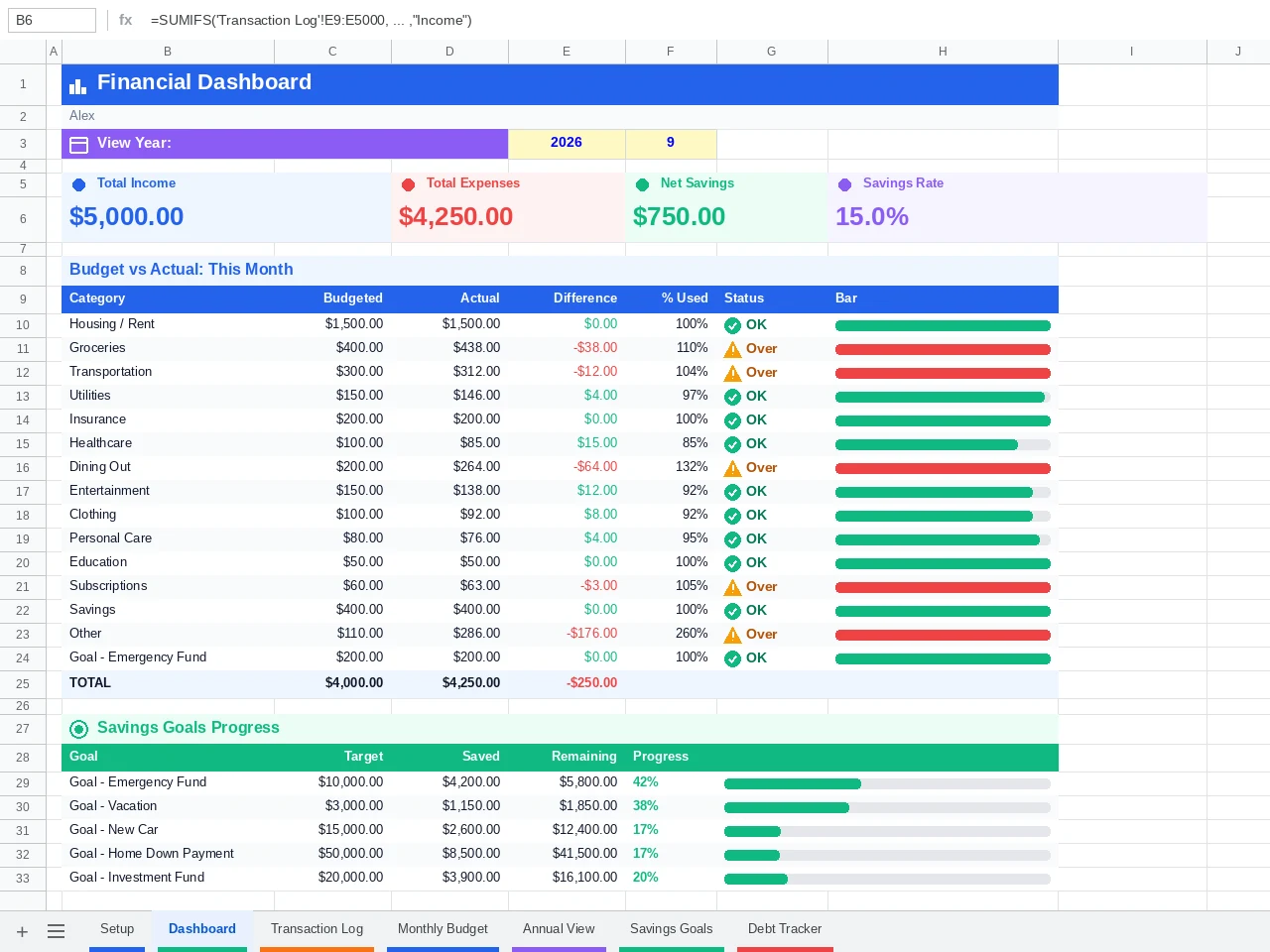The width and height of the screenshot is (1270, 952).
Task: Select column H header
Action: coord(943,51)
